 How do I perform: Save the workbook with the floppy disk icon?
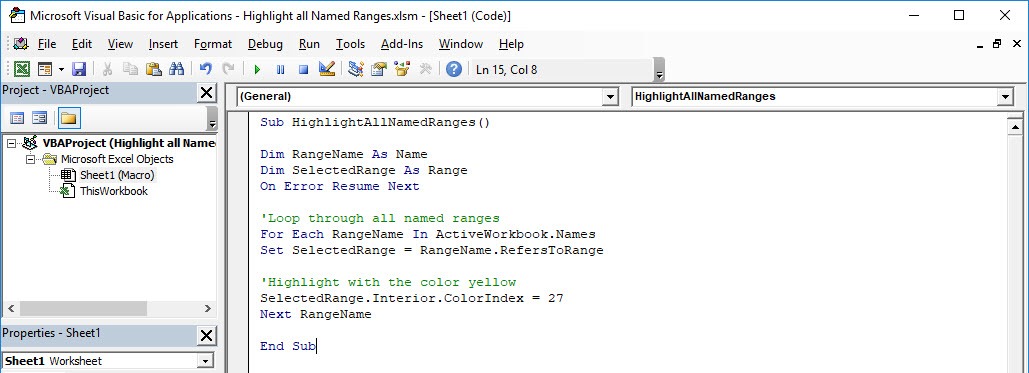[x=79, y=69]
